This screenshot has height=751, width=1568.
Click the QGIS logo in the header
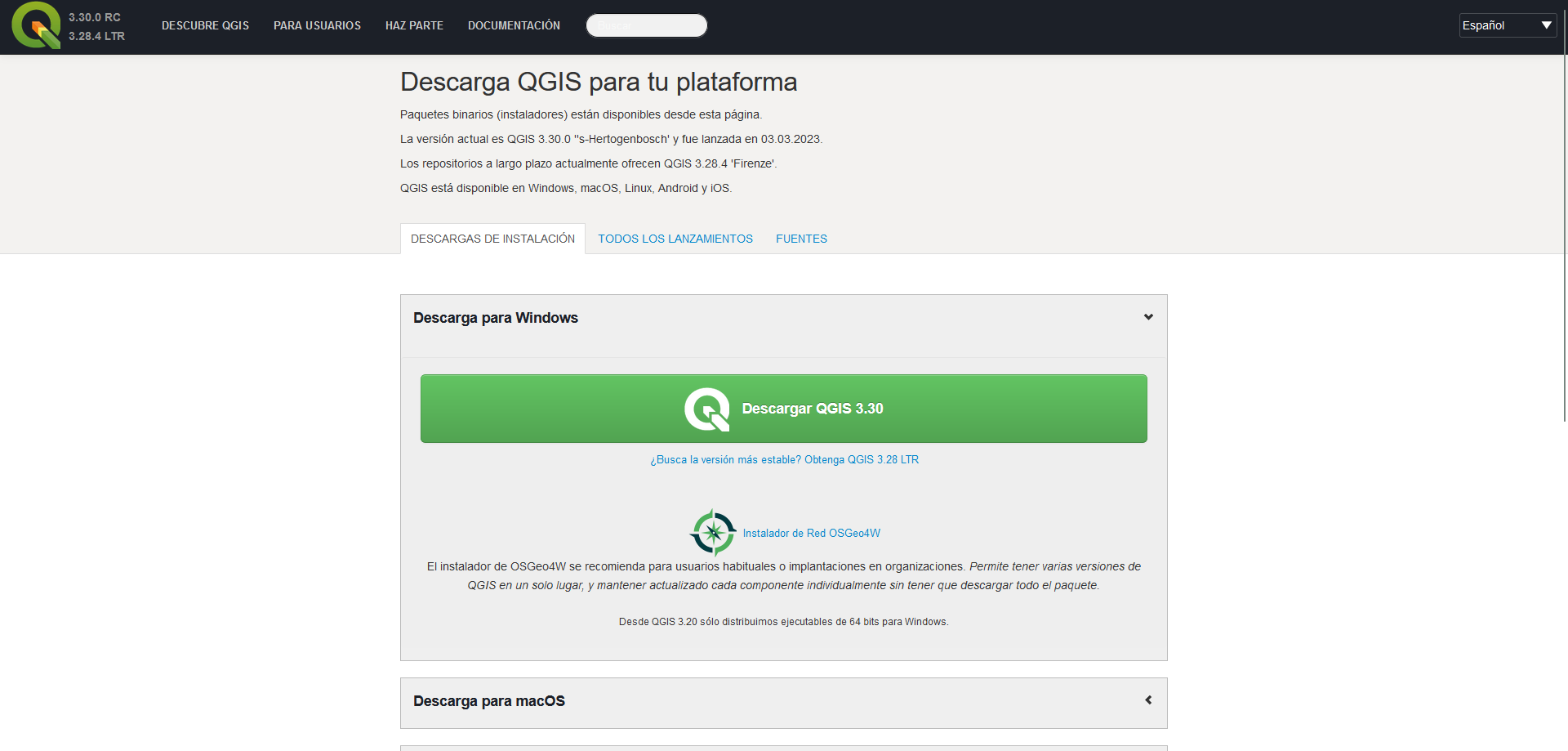[x=36, y=25]
